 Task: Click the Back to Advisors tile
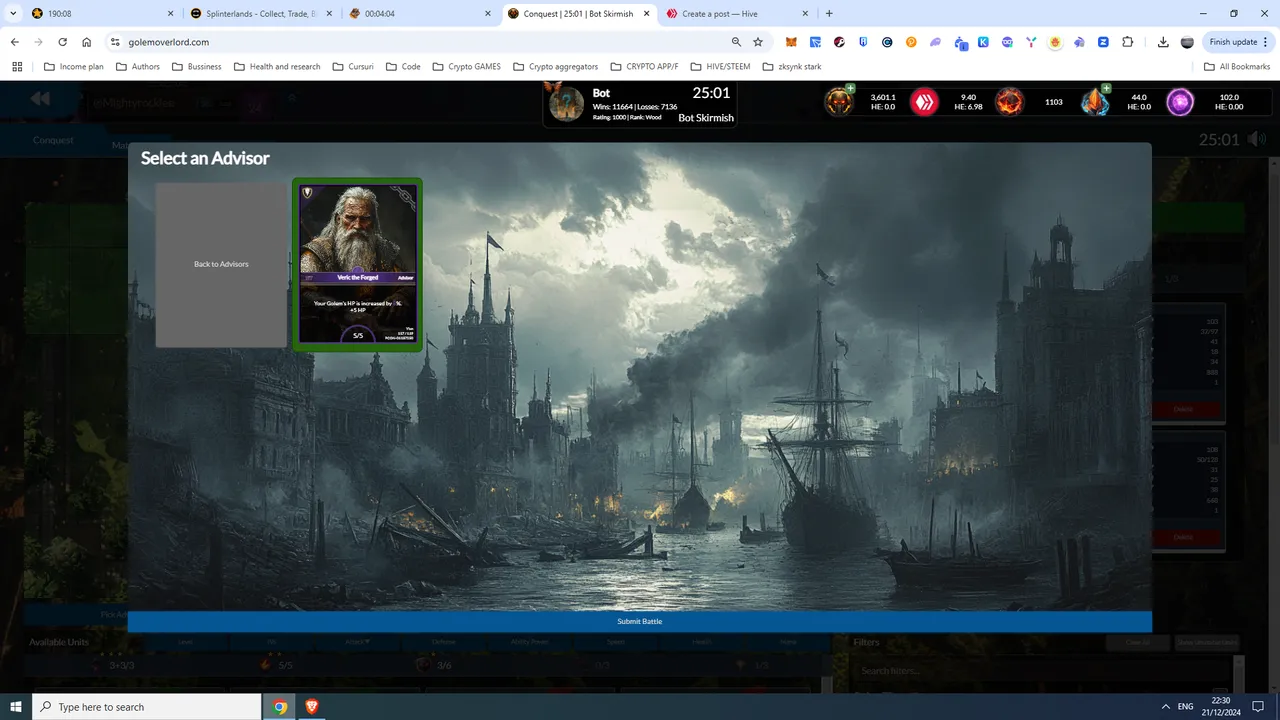click(x=221, y=264)
